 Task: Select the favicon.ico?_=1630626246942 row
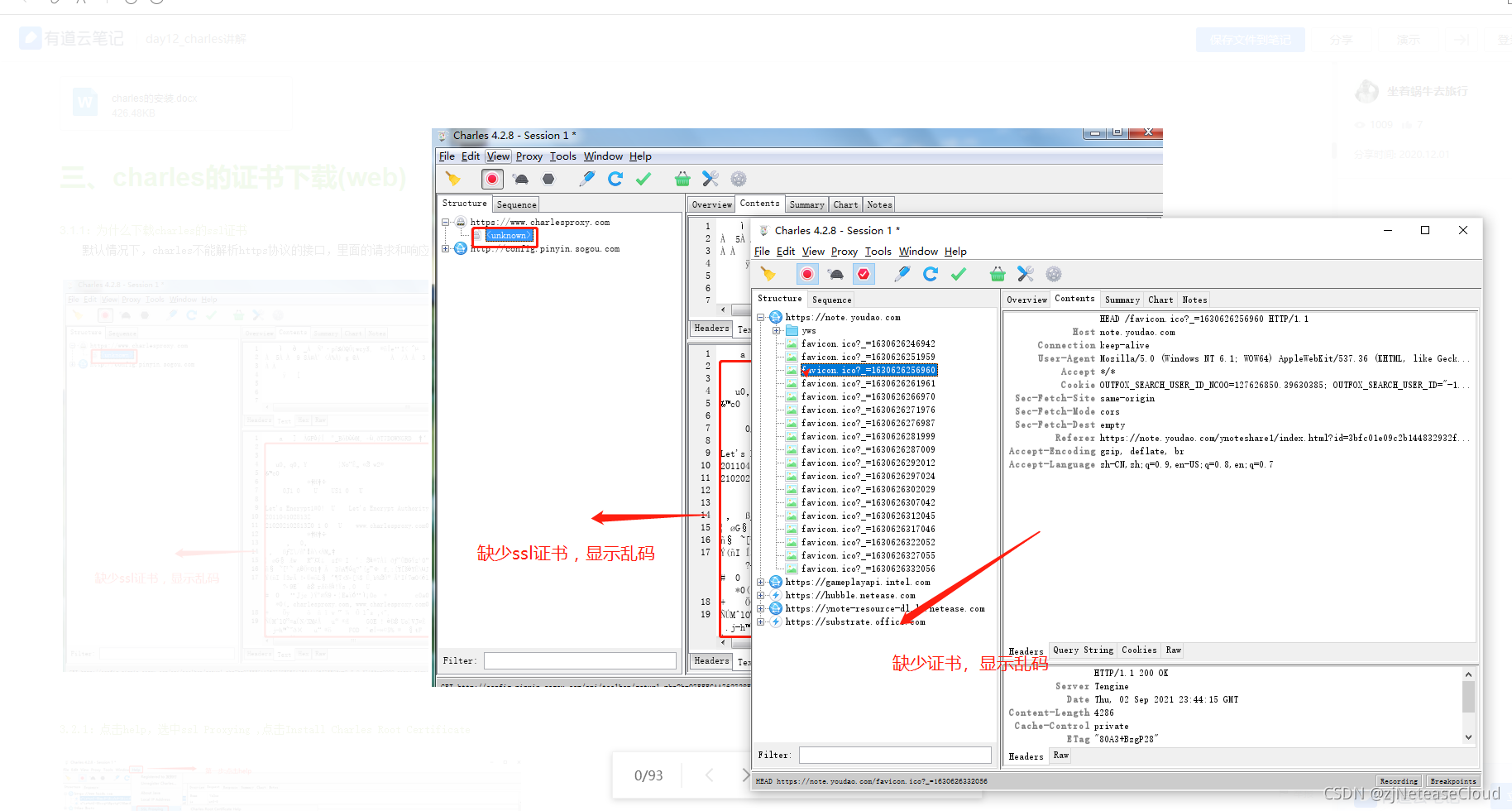click(868, 344)
